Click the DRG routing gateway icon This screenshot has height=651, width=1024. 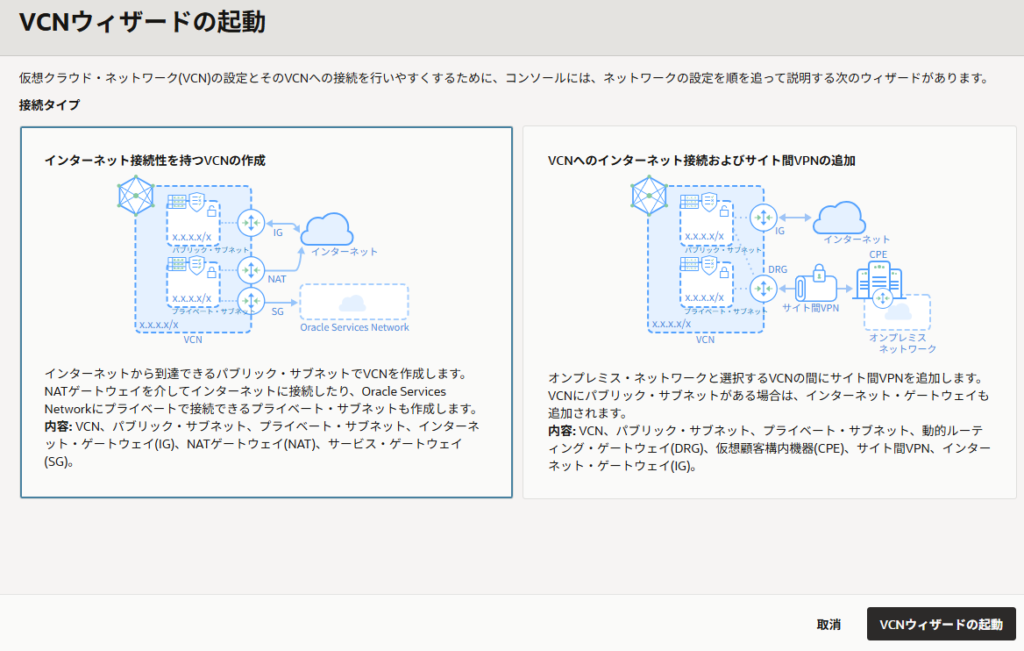point(763,288)
